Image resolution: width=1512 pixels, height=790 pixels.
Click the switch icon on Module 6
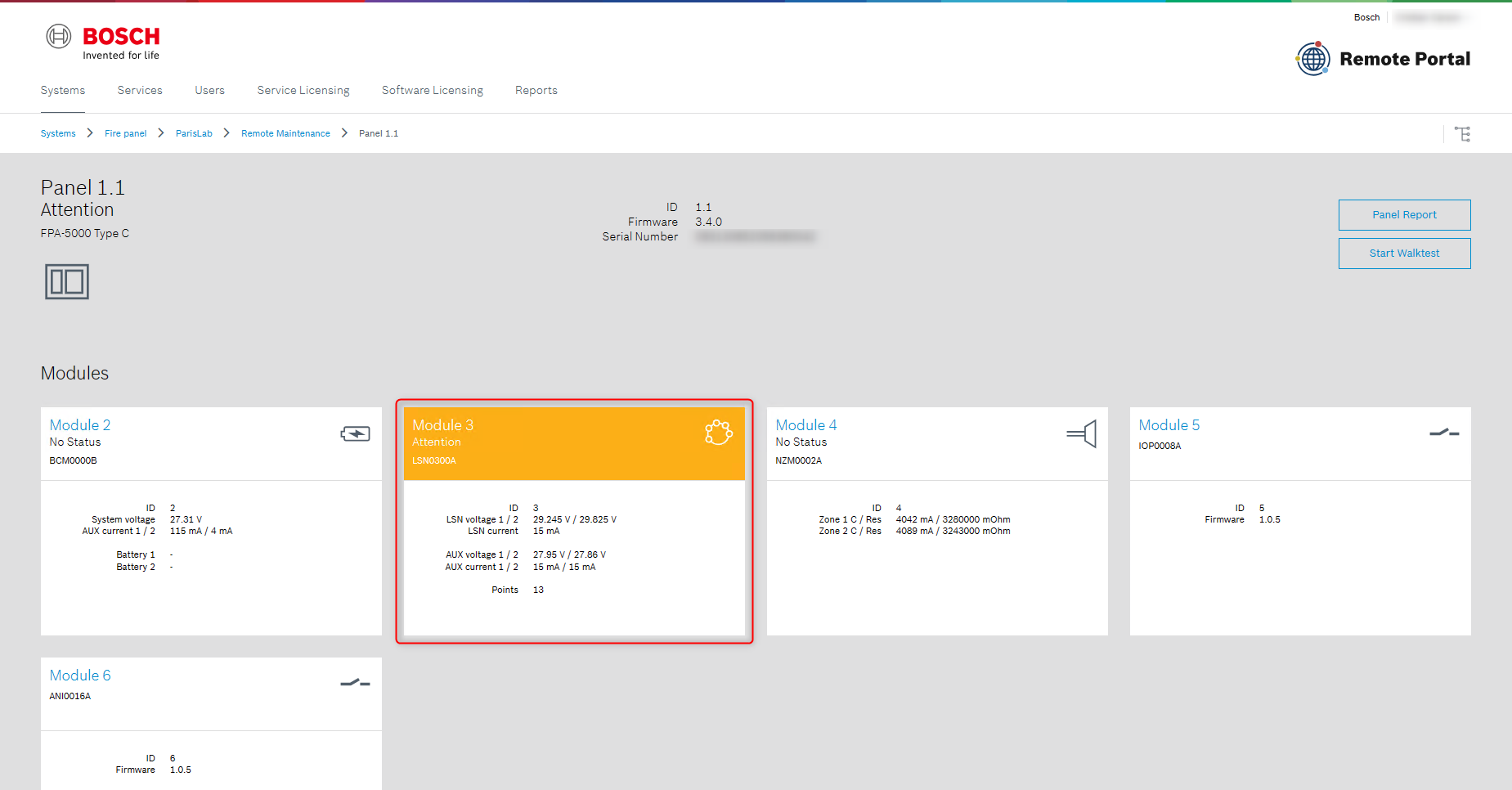point(355,683)
